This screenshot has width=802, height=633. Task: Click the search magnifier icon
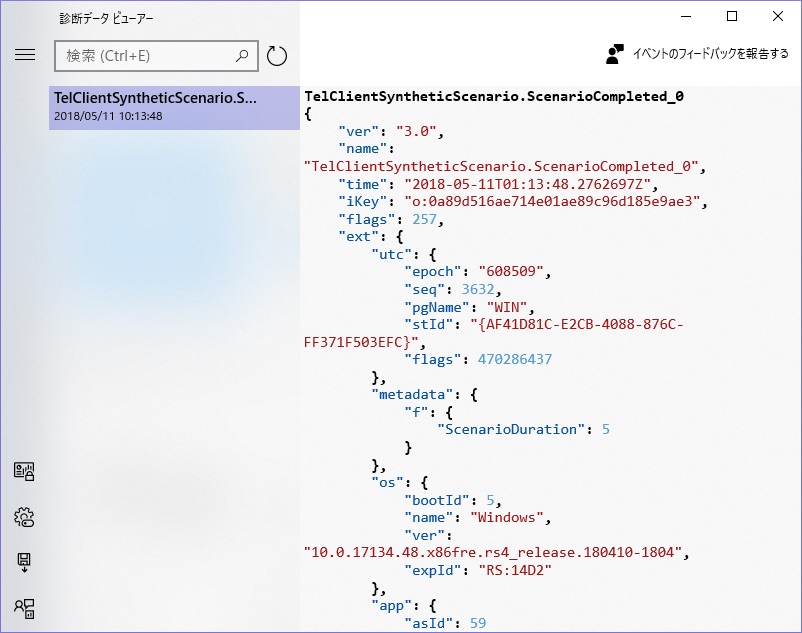(242, 55)
